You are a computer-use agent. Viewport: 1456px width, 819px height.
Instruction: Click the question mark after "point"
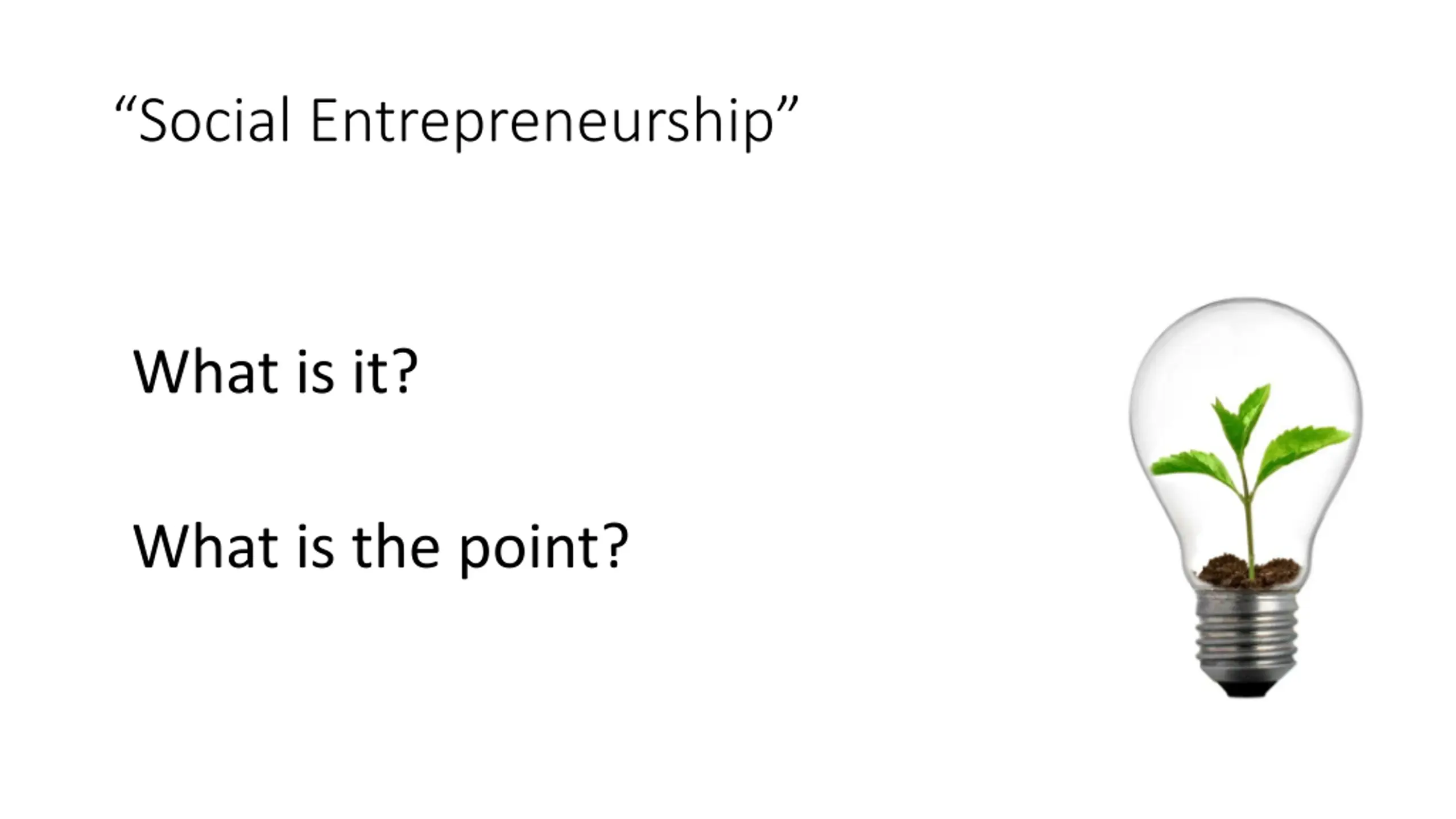tap(612, 545)
